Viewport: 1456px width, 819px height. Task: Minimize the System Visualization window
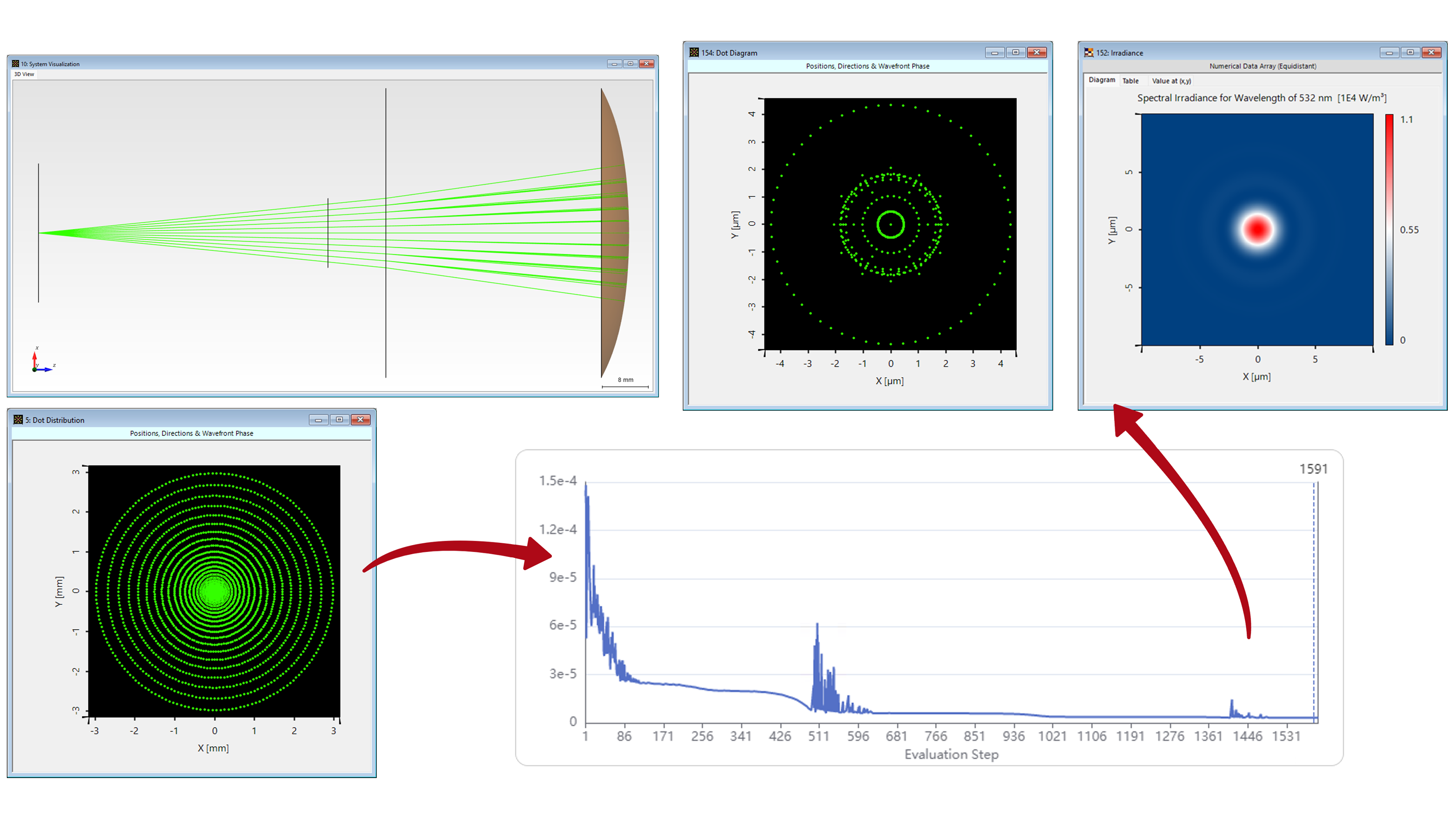(614, 64)
